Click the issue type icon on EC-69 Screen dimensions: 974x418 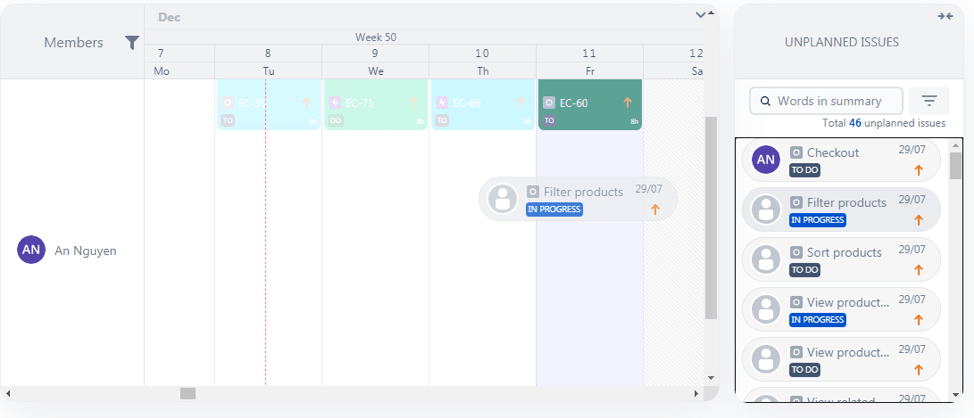tap(442, 103)
